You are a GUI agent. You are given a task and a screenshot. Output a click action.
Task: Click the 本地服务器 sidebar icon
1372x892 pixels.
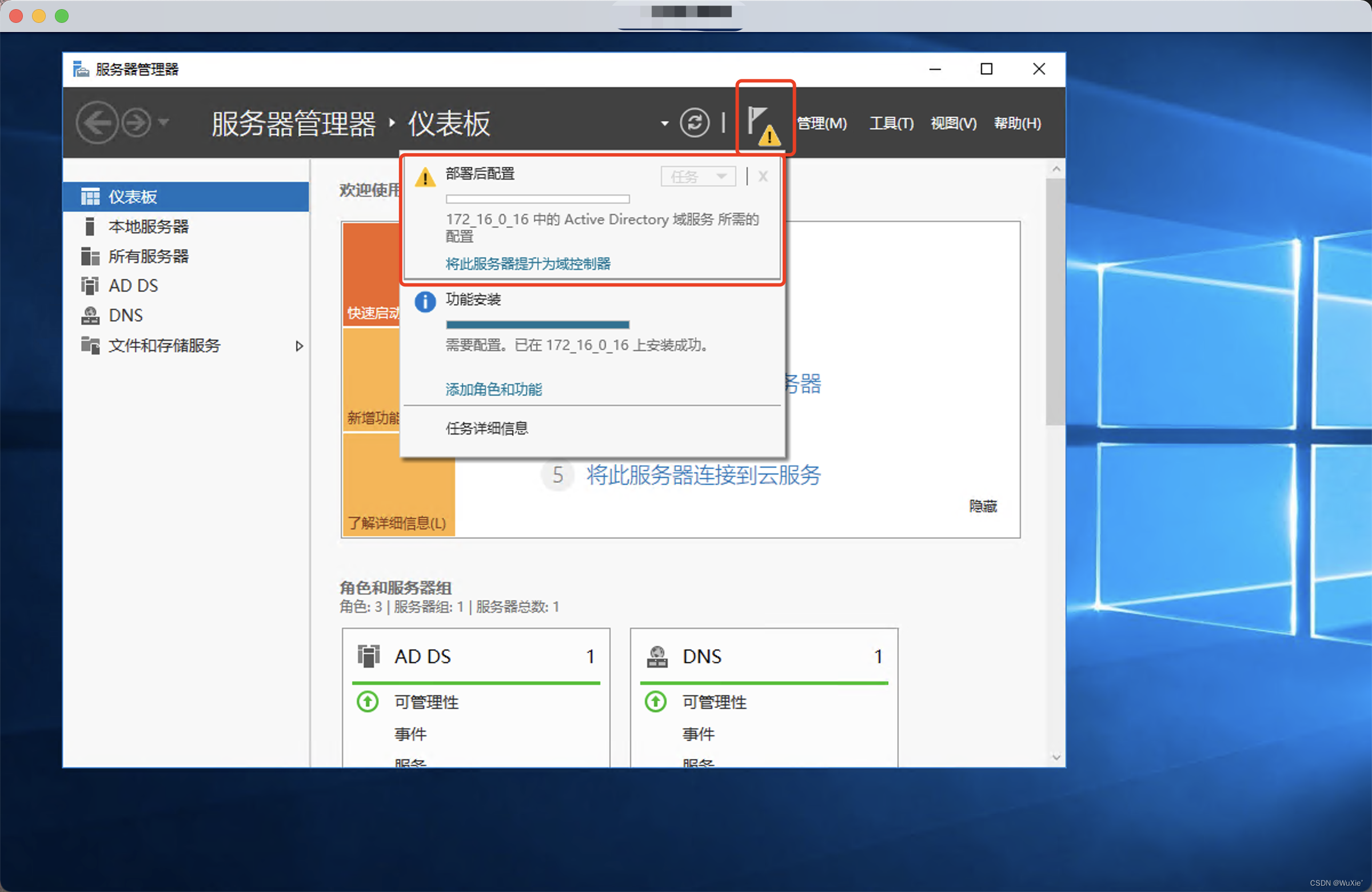tap(90, 226)
